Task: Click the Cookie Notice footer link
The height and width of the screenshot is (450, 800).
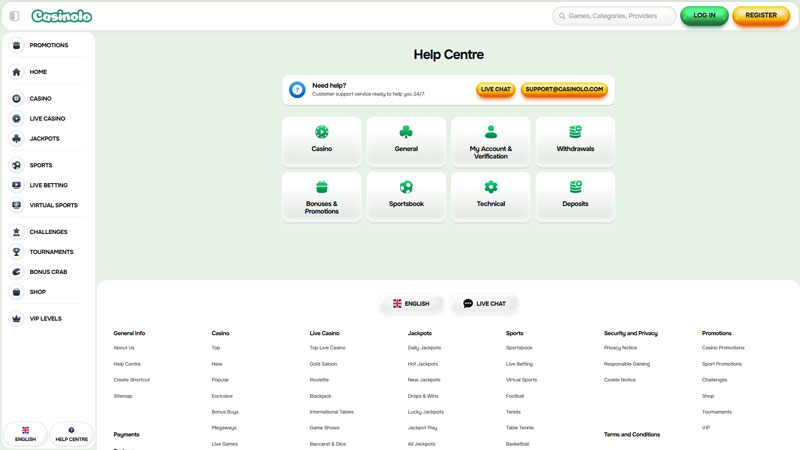Action: [619, 380]
